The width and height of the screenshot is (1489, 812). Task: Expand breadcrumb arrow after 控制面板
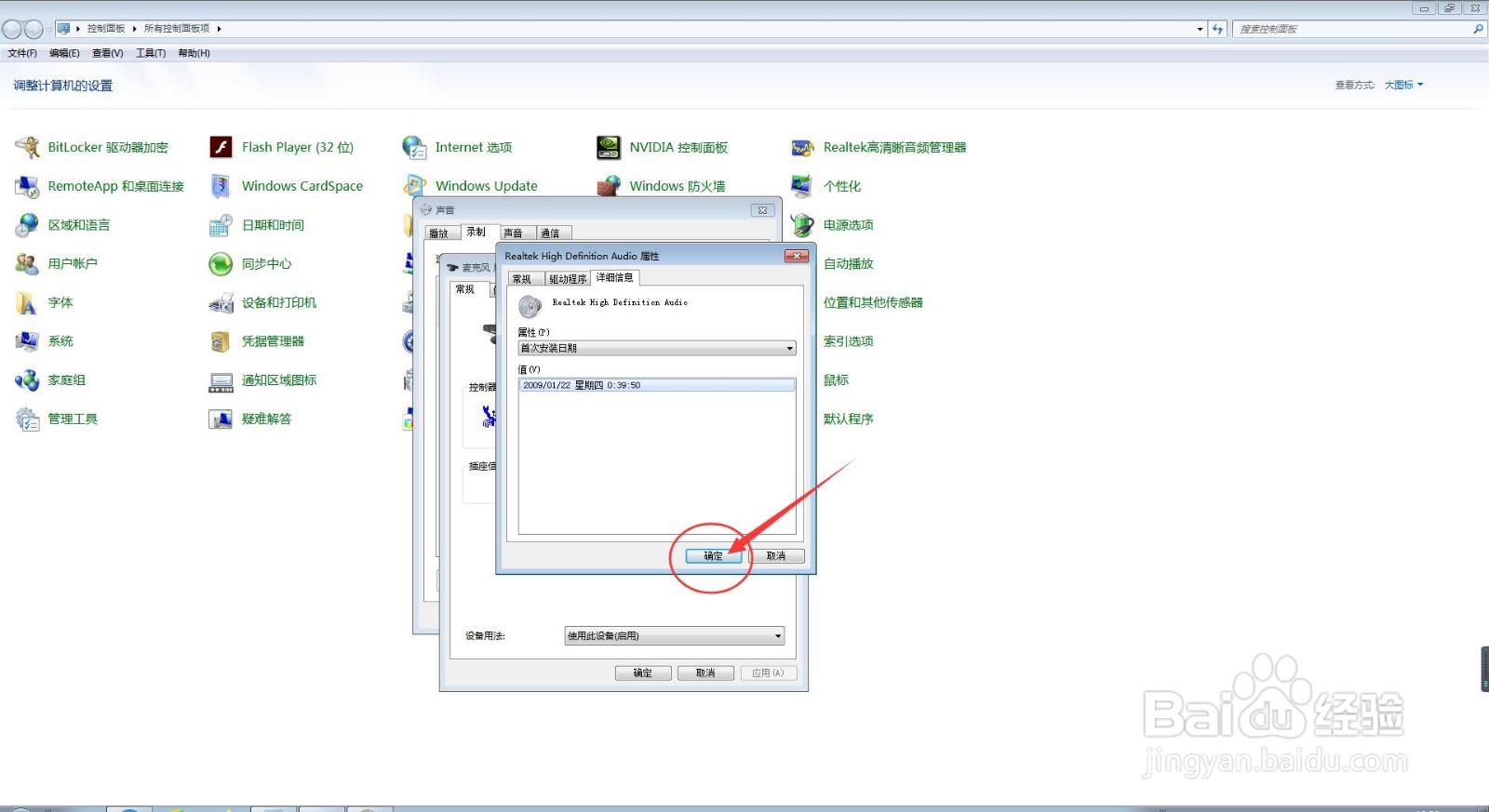(x=134, y=29)
